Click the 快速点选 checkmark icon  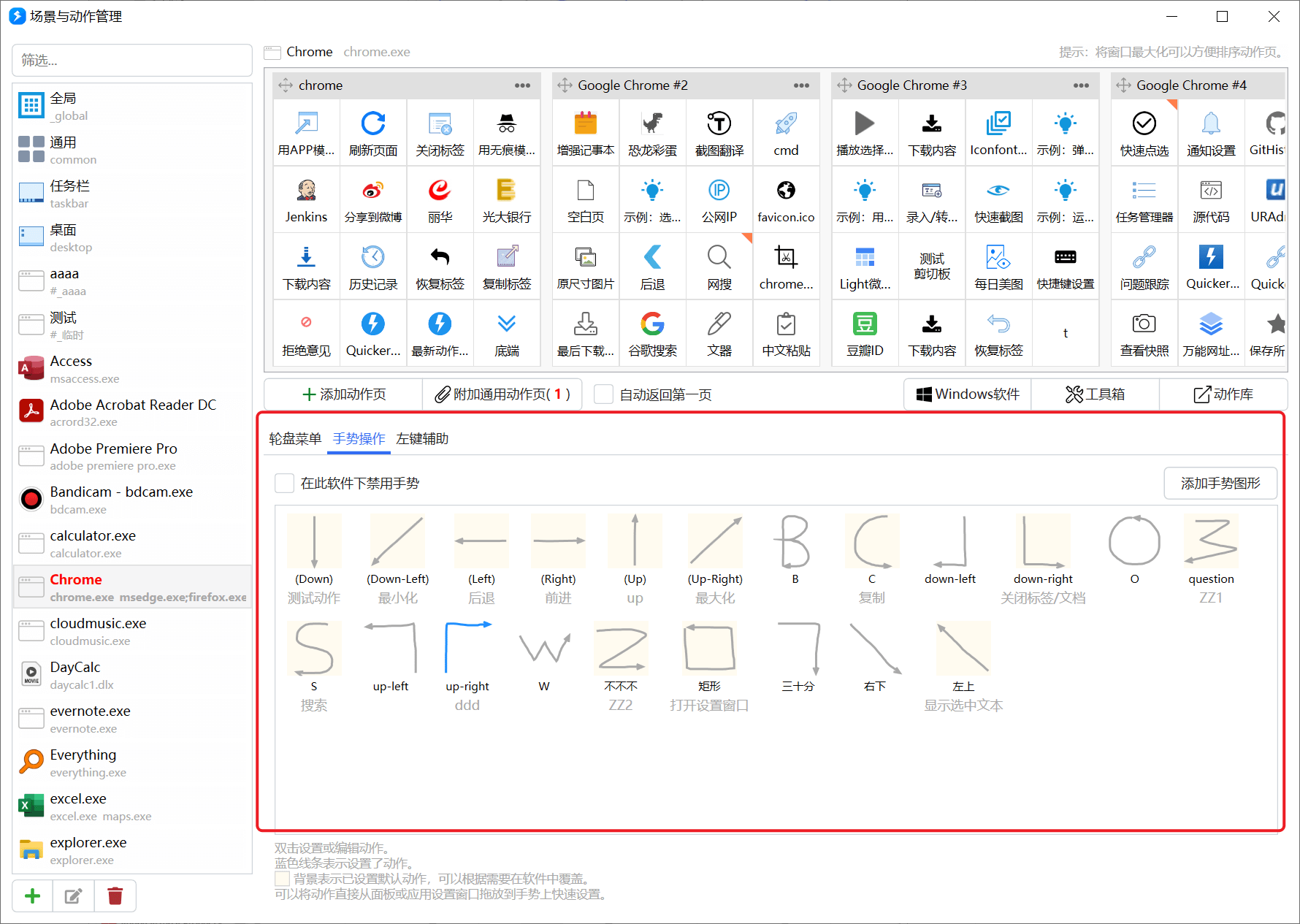coord(1144,123)
